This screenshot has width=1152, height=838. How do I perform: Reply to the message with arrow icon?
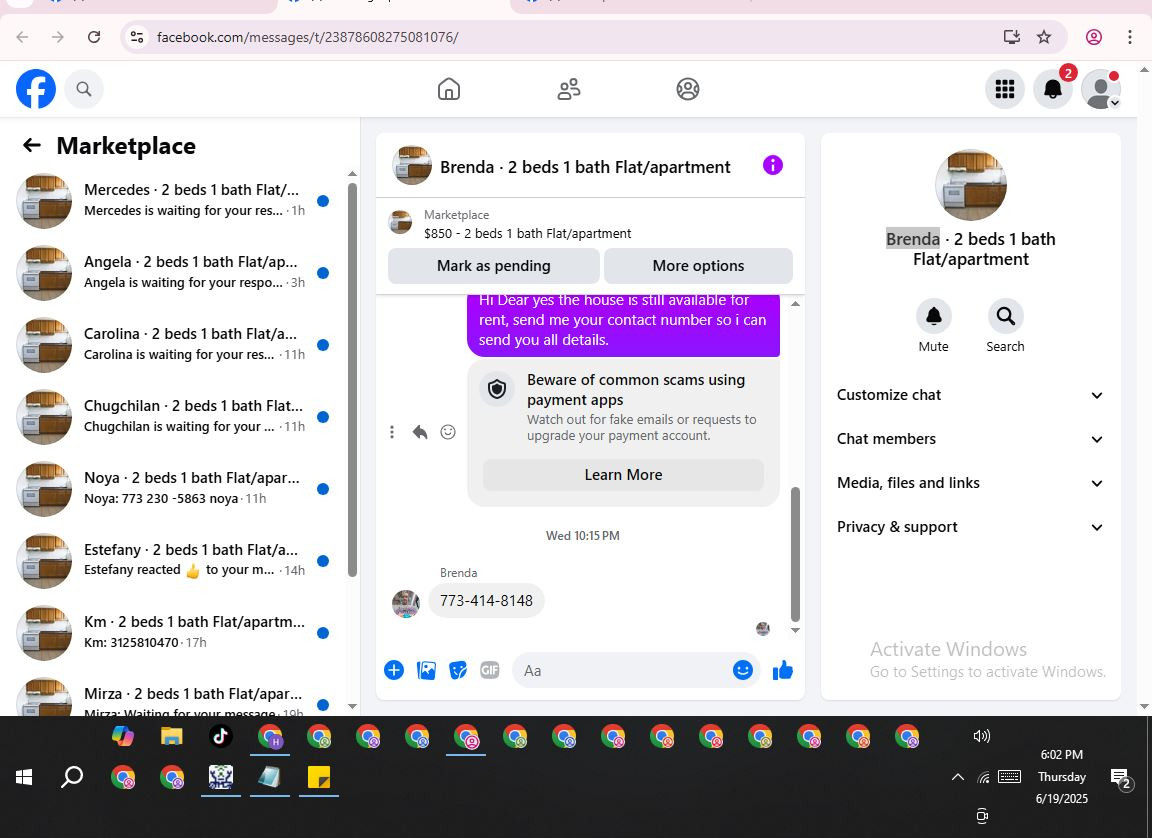420,432
